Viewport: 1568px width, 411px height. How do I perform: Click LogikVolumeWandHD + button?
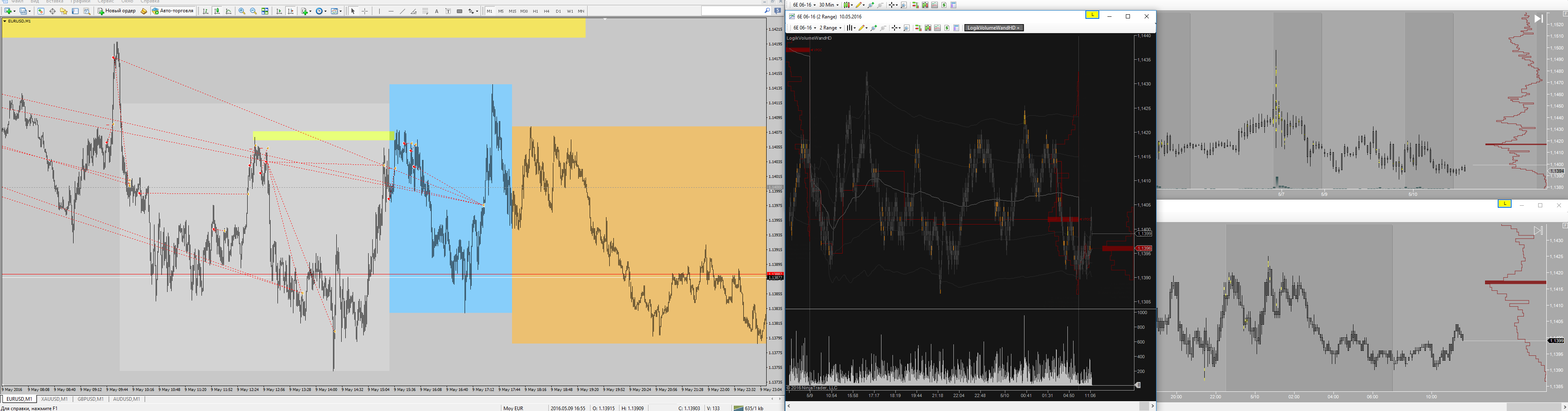[994, 27]
